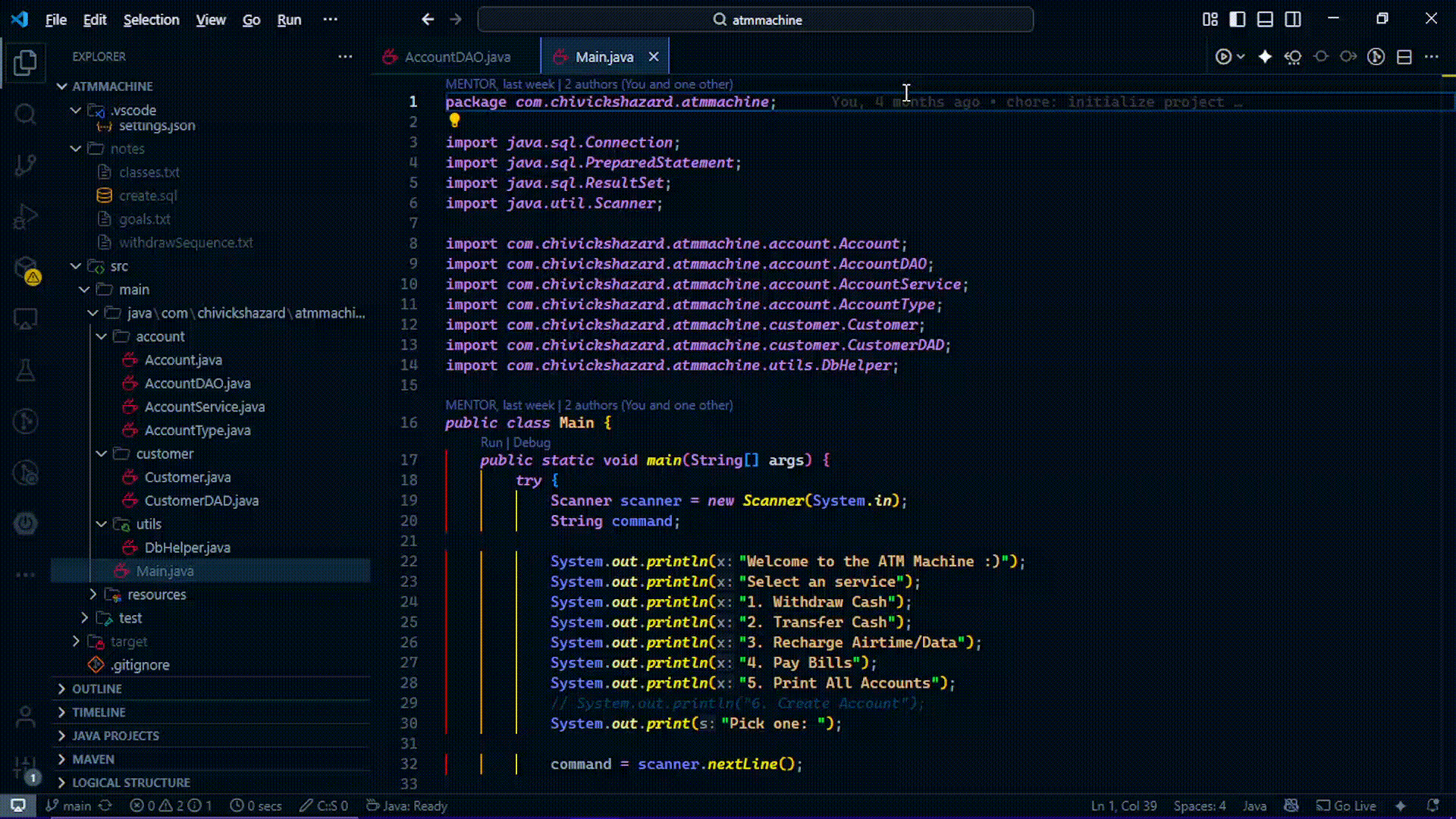Viewport: 1456px width, 819px height.
Task: Switch to AccountDAO.java tab
Action: pyautogui.click(x=457, y=57)
